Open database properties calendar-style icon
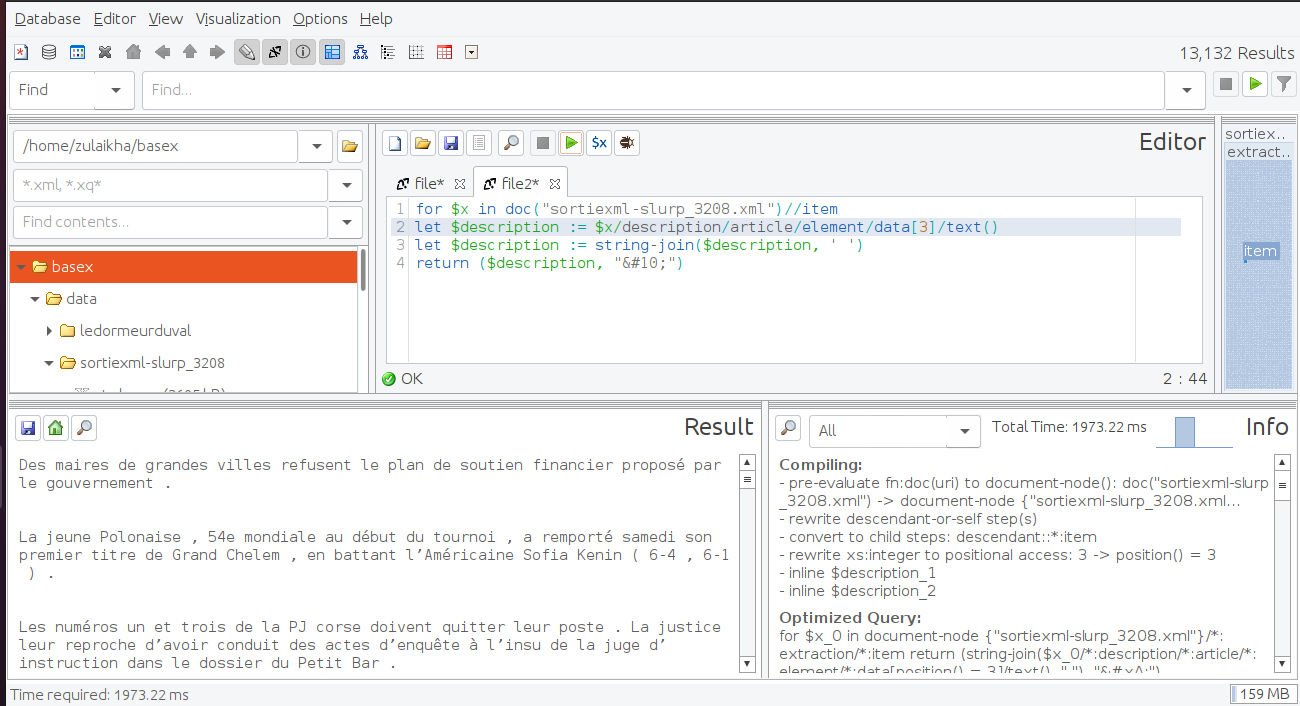1300x706 pixels. (77, 52)
